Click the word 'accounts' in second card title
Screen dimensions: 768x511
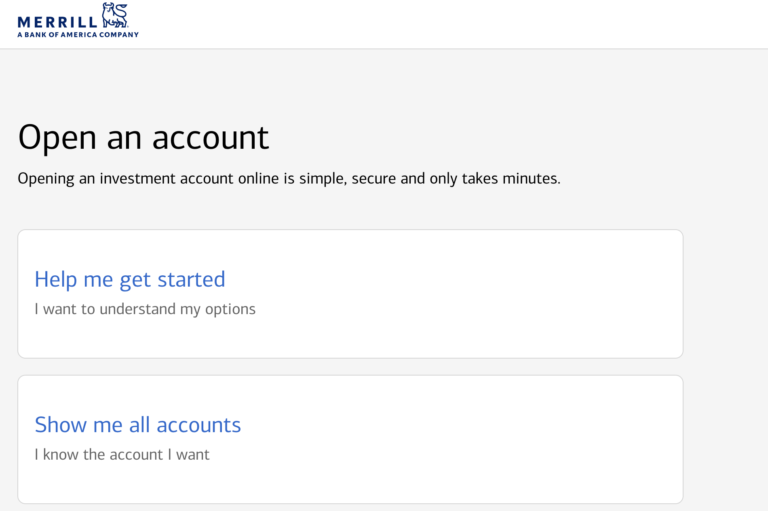click(198, 424)
